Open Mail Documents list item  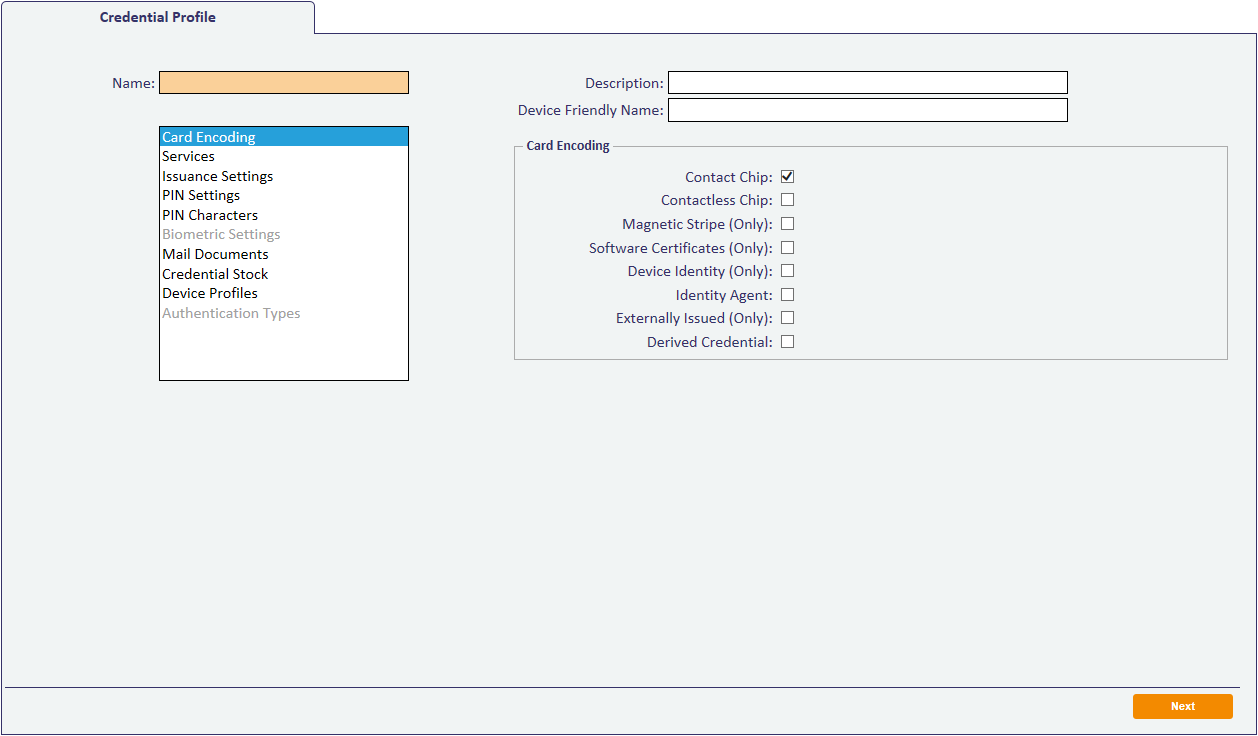click(215, 254)
